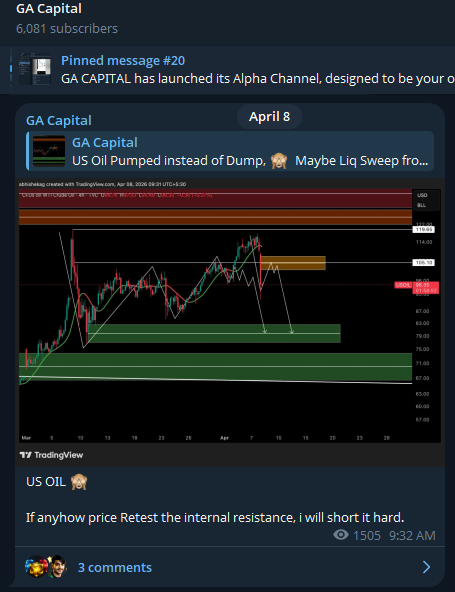The image size is (455, 592).
Task: Click the eye views icon next to 1505
Action: (x=341, y=535)
